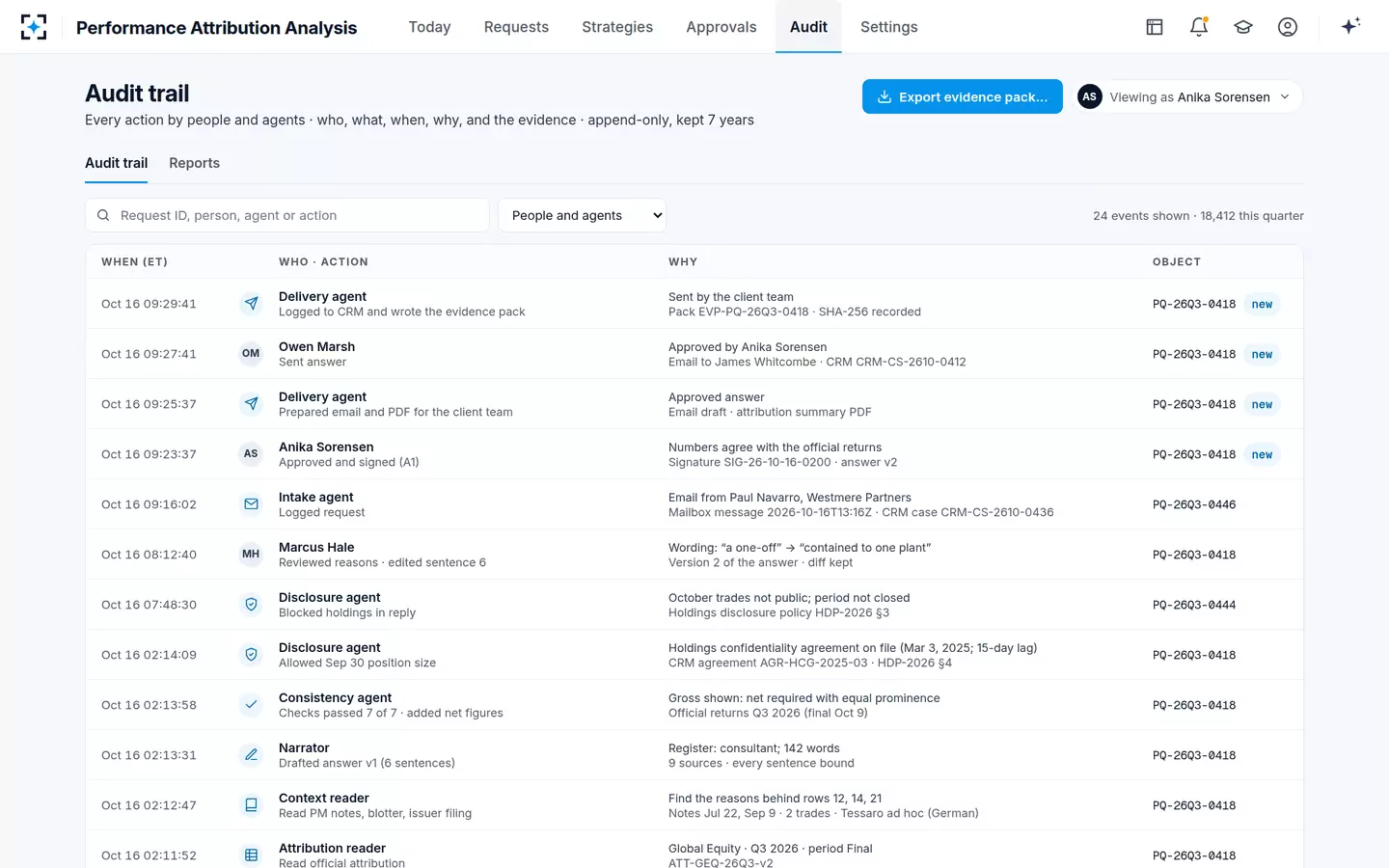Click the Context reader book icon
The width and height of the screenshot is (1389, 868).
pyautogui.click(x=251, y=805)
